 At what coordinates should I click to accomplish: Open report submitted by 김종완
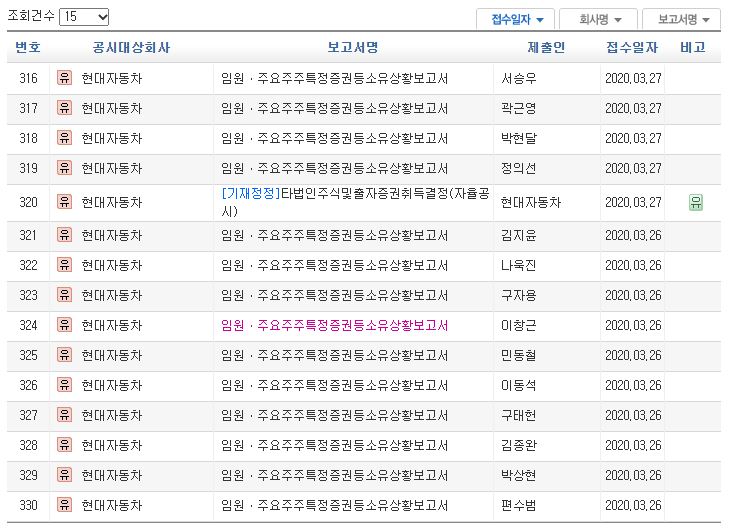click(x=334, y=445)
